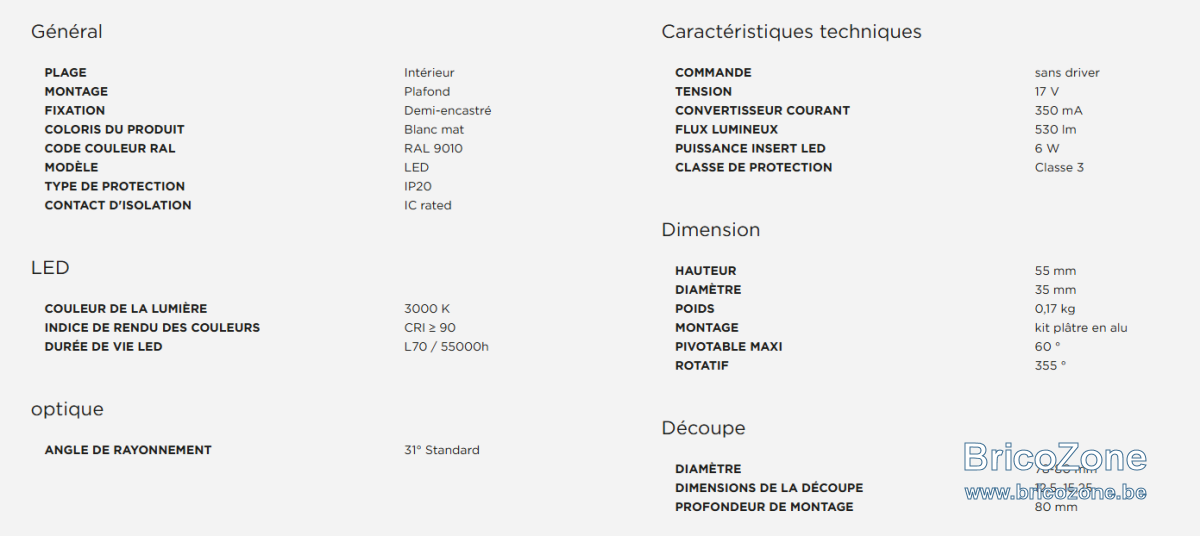This screenshot has width=1200, height=536.
Task: Select the ANGLE DE RAYONNEMENT label
Action: (128, 450)
